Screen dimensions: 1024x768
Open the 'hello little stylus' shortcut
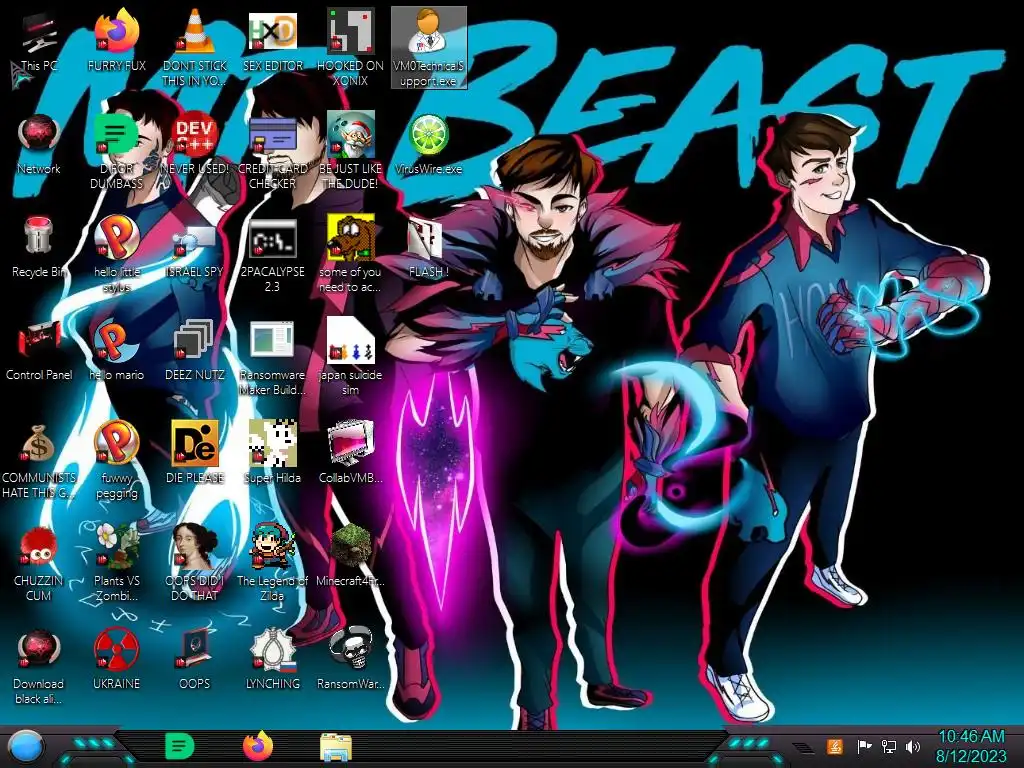[x=116, y=255]
